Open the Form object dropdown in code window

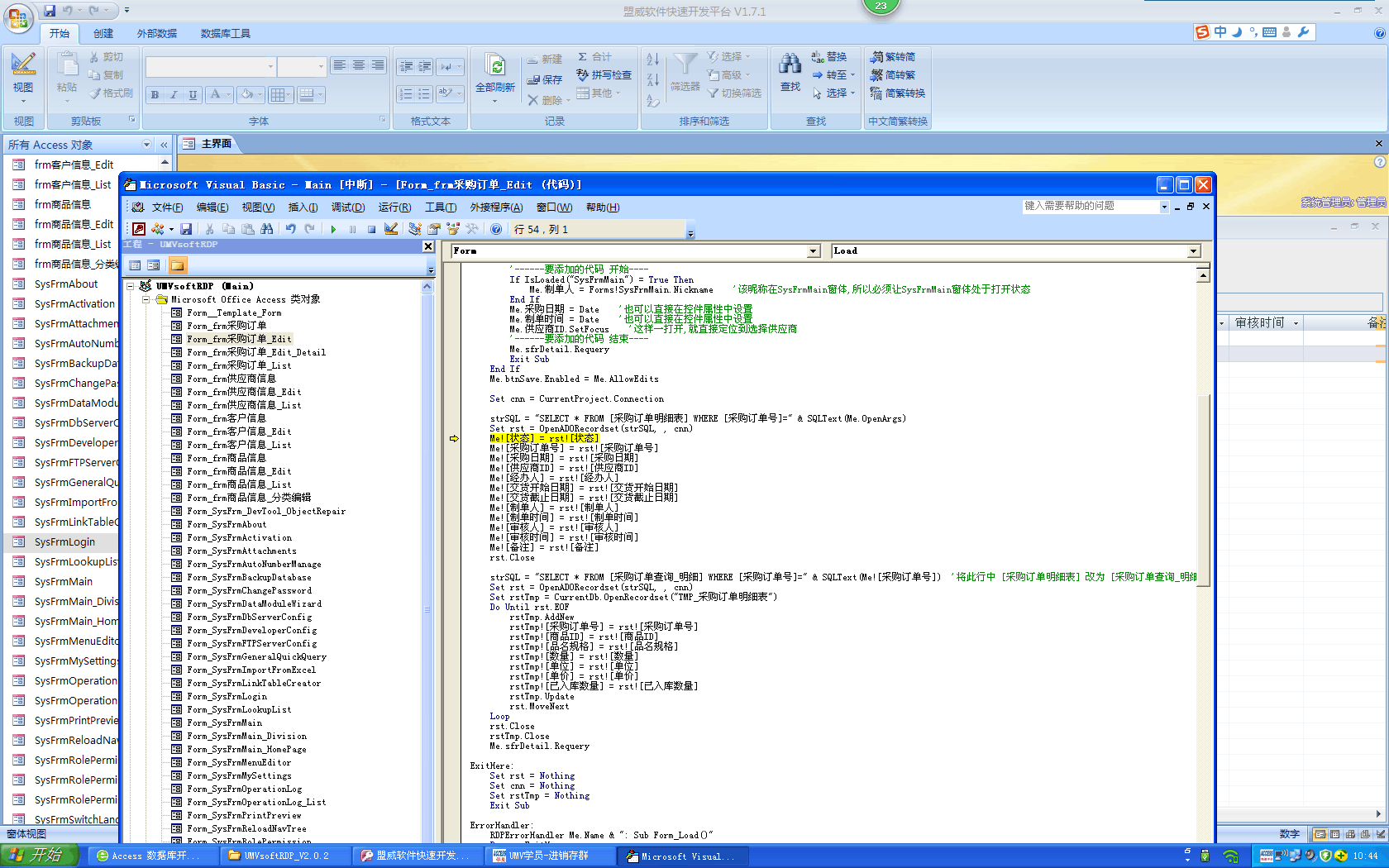(814, 251)
